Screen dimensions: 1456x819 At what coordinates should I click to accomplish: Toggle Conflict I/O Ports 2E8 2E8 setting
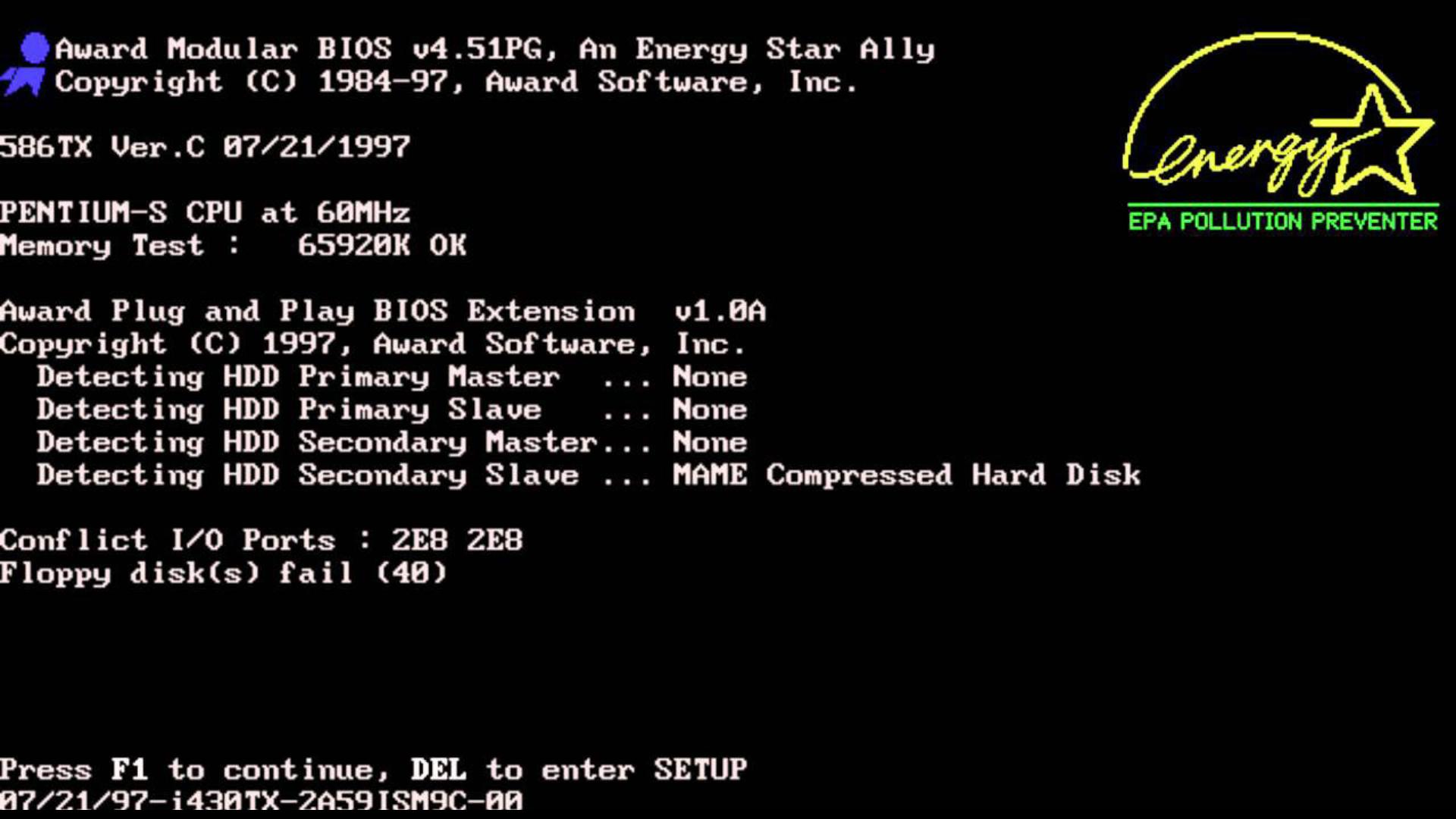263,539
